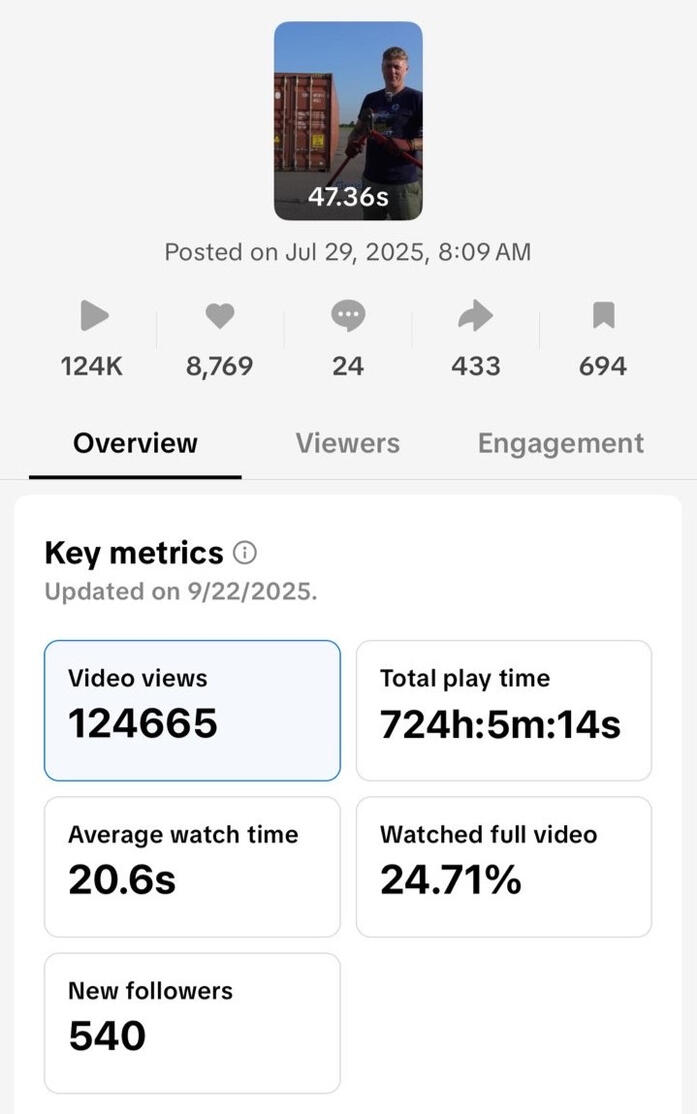Image resolution: width=697 pixels, height=1114 pixels.
Task: Click the comments bubble icon
Action: pos(348,316)
